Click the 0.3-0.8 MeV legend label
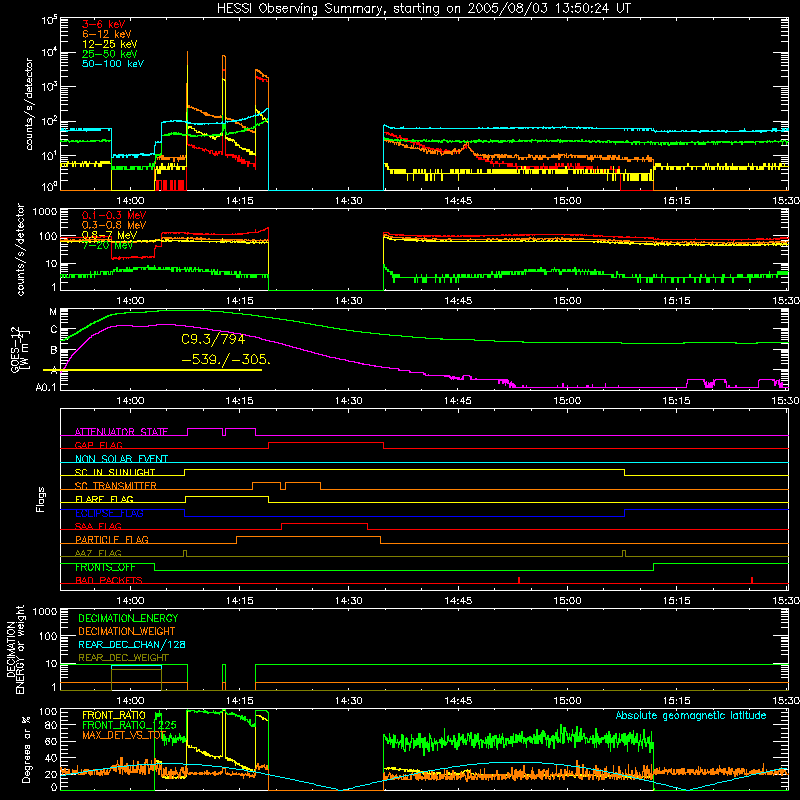Screen dimensions: 800x800 [x=114, y=225]
